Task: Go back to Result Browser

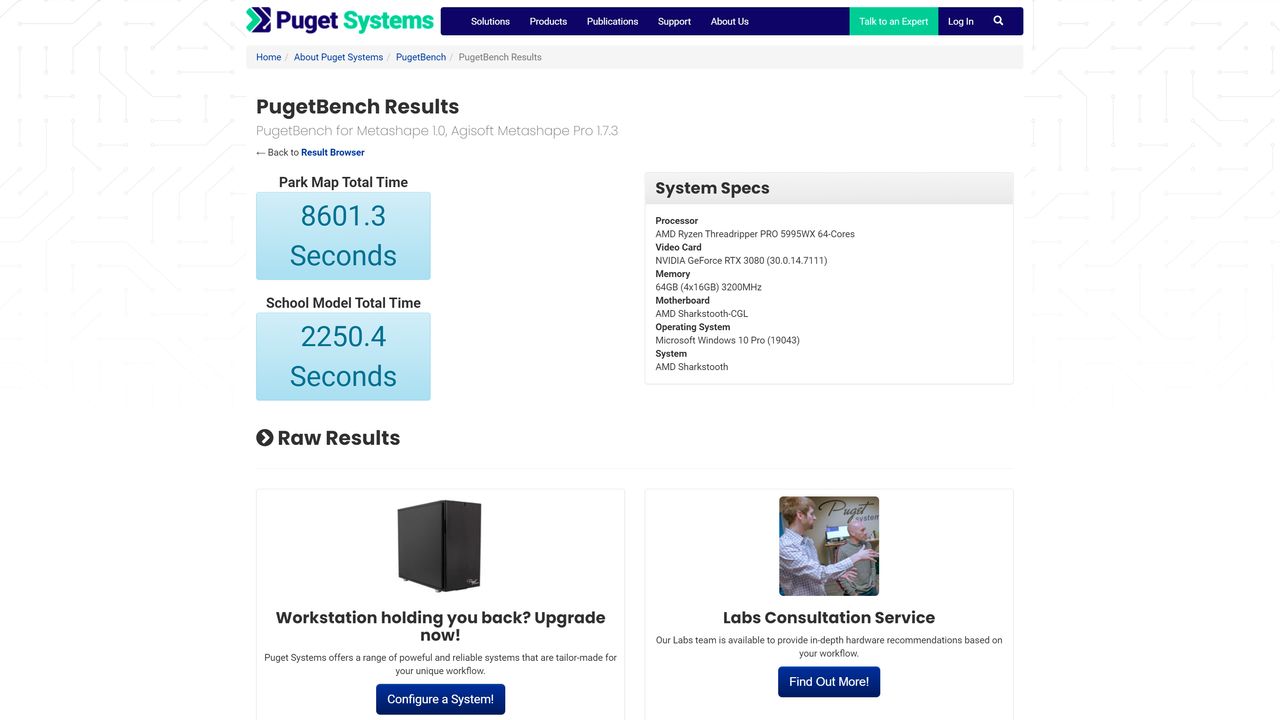Action: tap(333, 153)
